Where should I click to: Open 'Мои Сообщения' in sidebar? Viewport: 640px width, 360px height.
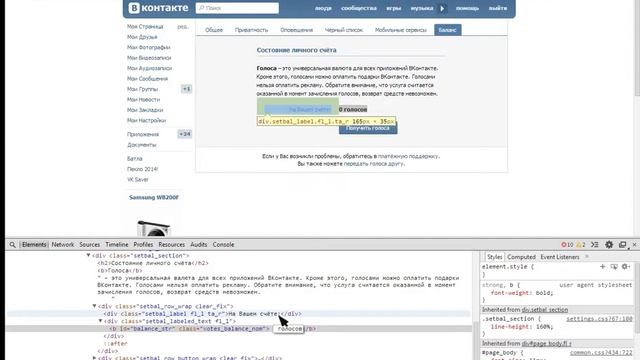[x=147, y=79]
